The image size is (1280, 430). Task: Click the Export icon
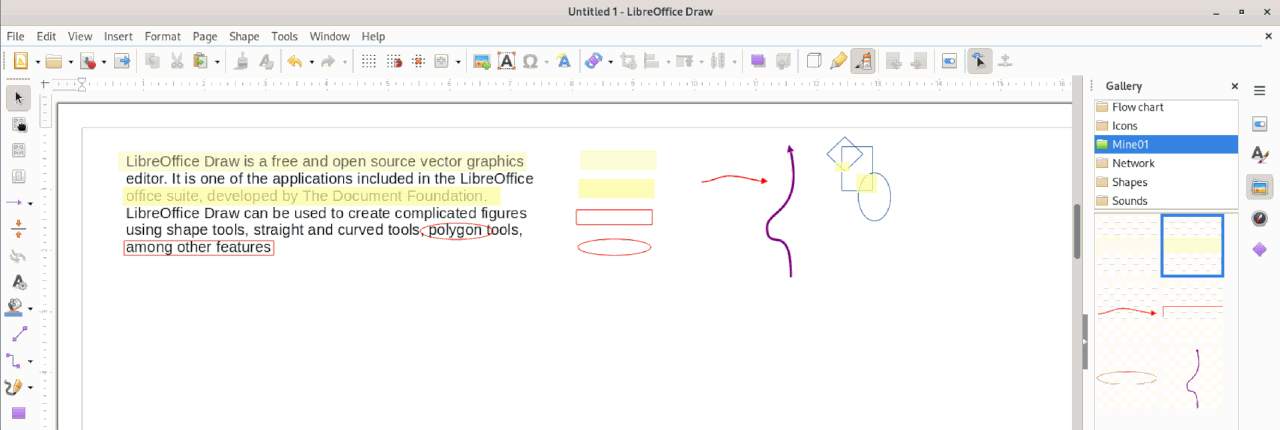122,61
